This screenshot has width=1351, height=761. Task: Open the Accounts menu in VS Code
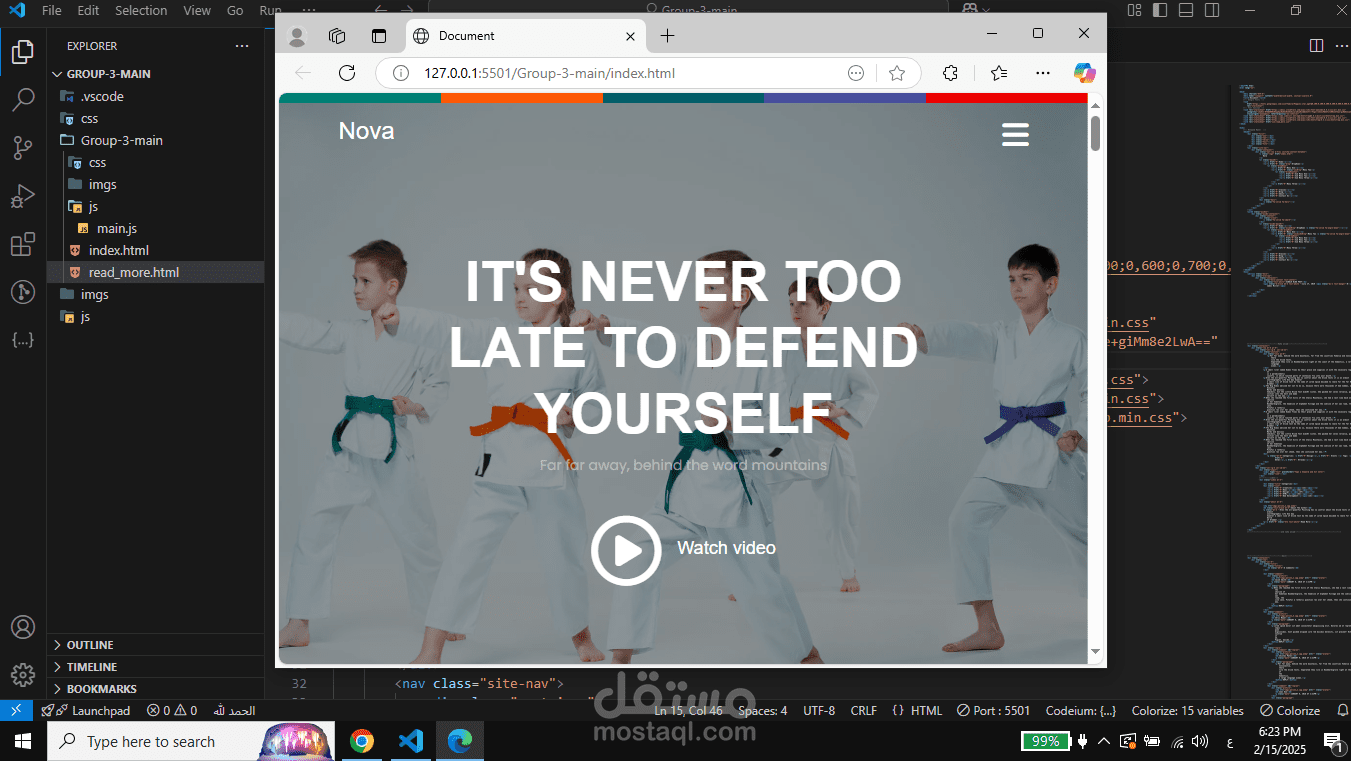pyautogui.click(x=23, y=627)
